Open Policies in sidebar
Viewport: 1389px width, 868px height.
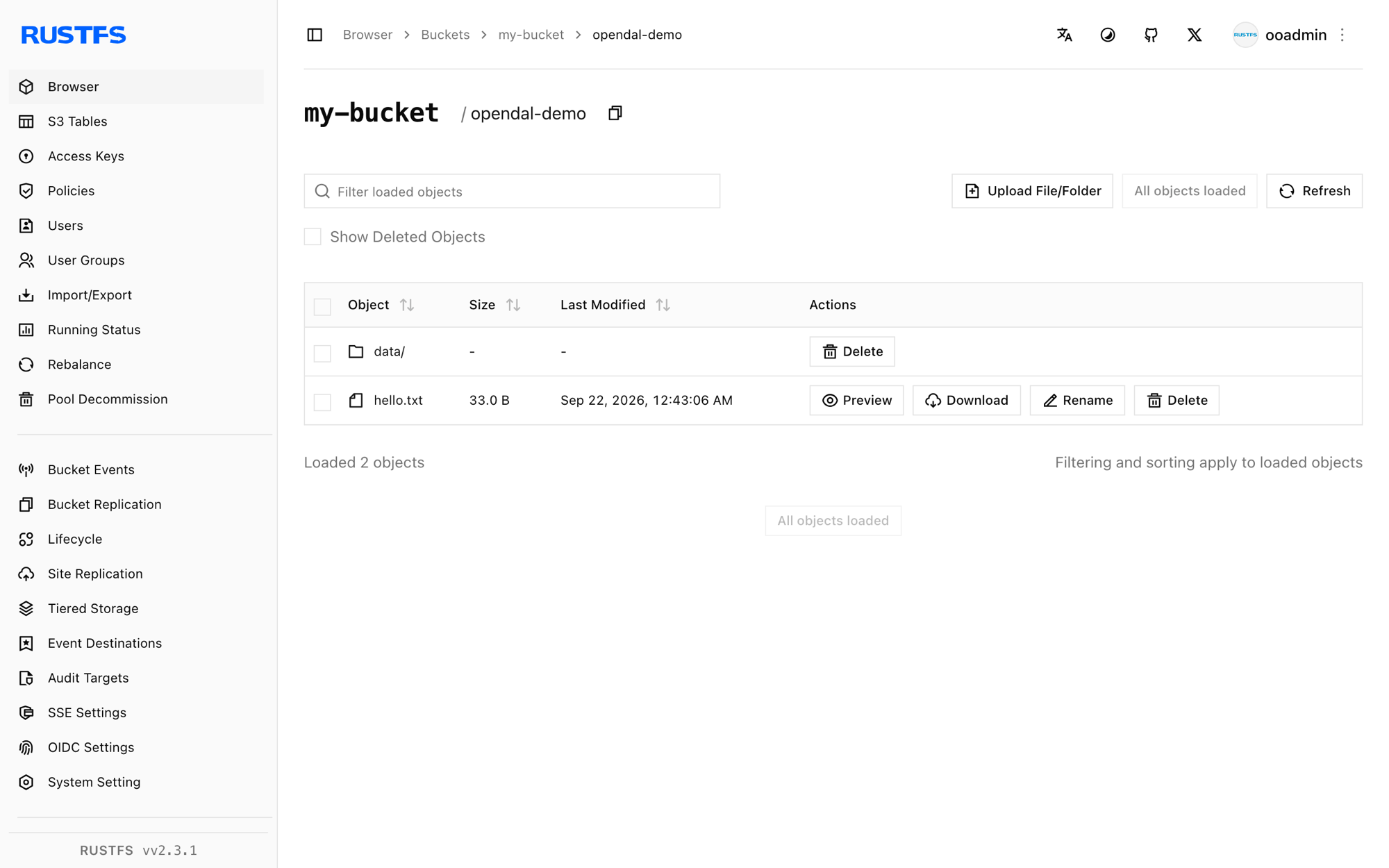click(136, 191)
